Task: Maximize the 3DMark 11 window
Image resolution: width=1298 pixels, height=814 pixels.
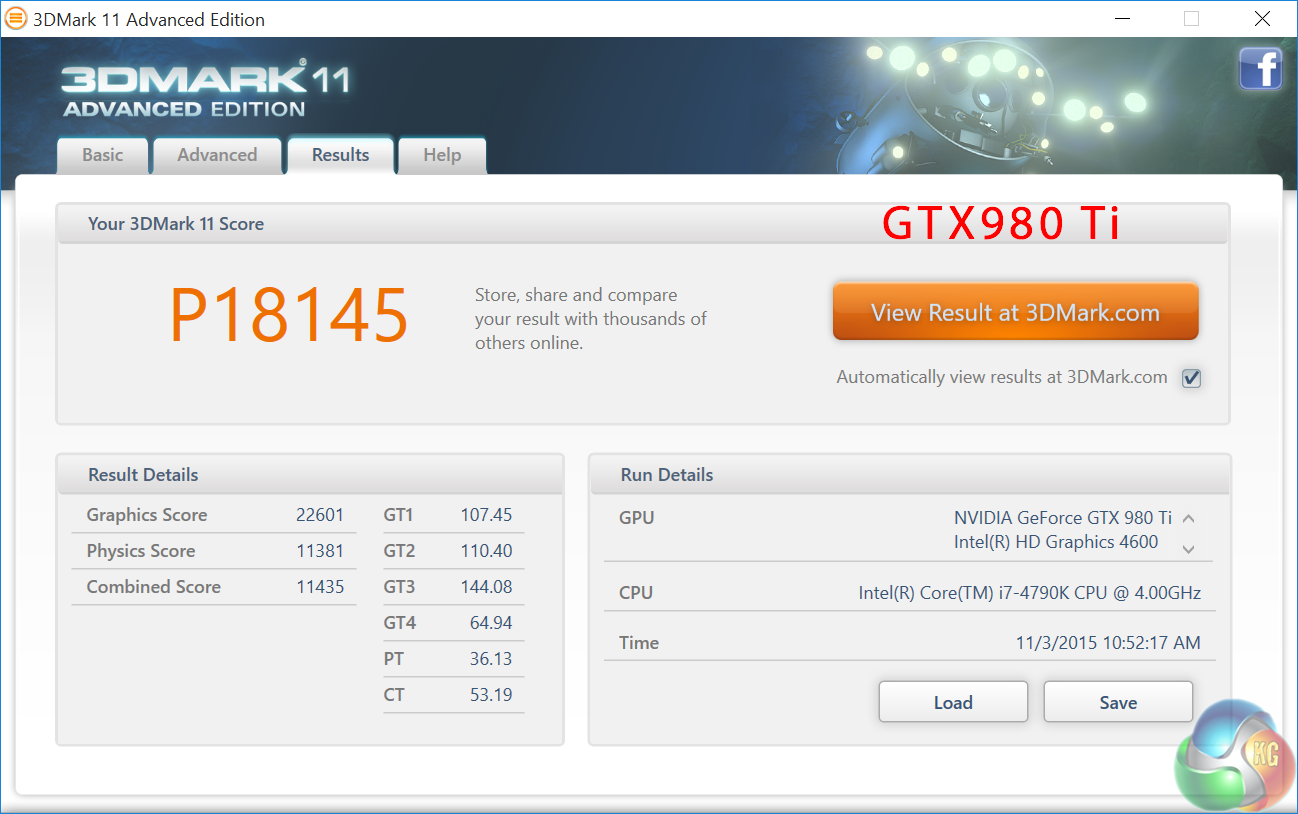Action: pyautogui.click(x=1191, y=19)
